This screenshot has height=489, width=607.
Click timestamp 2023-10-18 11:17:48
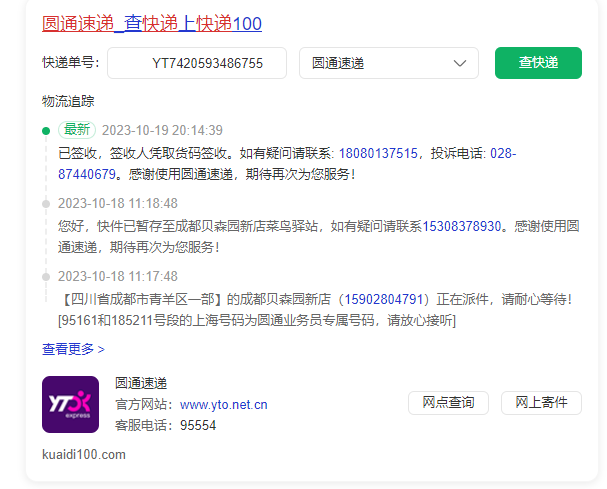coord(118,276)
